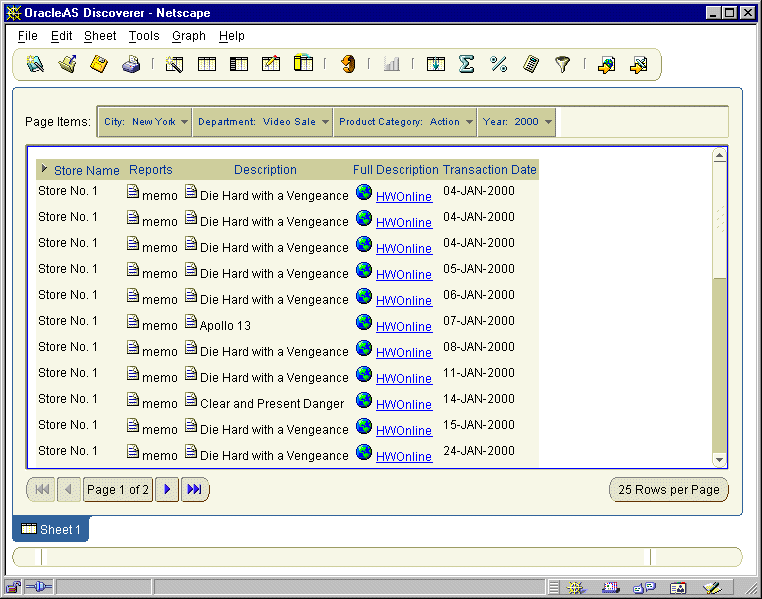Click the Full Description column header
Viewport: 762px width, 599px height.
pyautogui.click(x=396, y=170)
